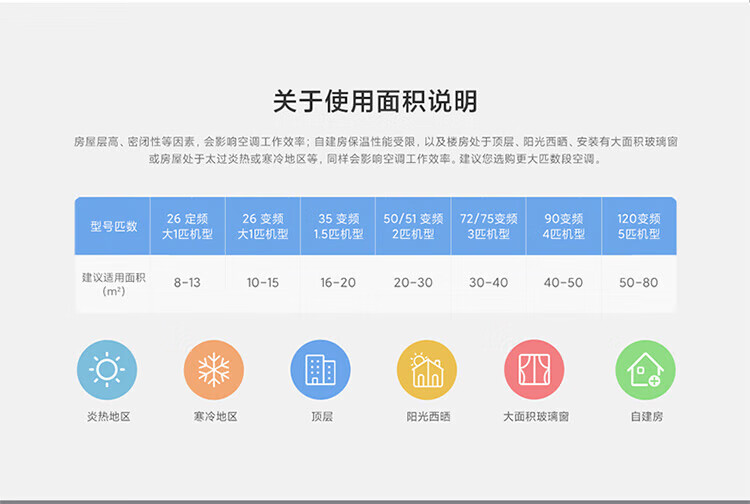
Task: Click the 90变频 4匹机型 column header
Action: 563,226
